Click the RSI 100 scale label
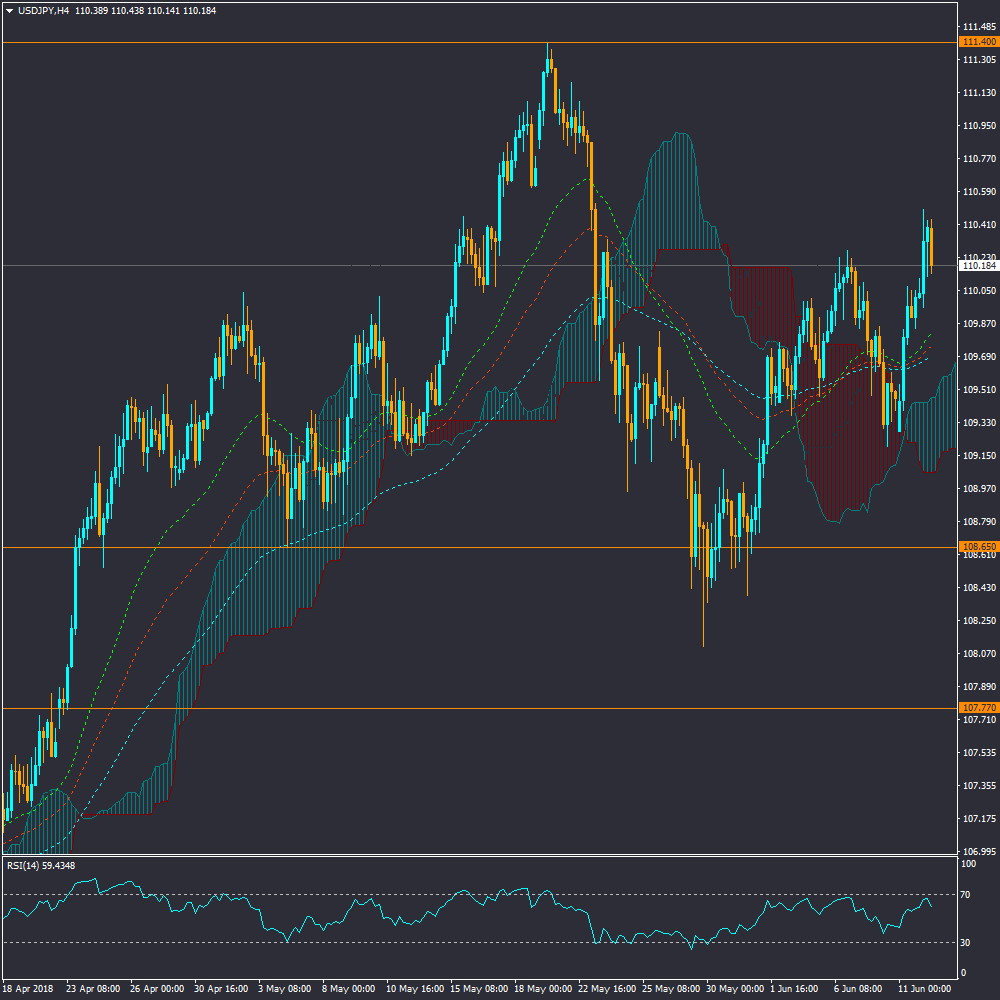The width and height of the screenshot is (1000, 1000). pos(969,863)
